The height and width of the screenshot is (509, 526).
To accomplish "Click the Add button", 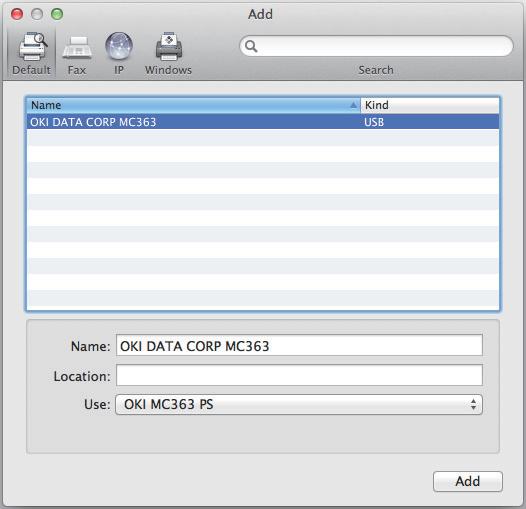I will (x=468, y=481).
